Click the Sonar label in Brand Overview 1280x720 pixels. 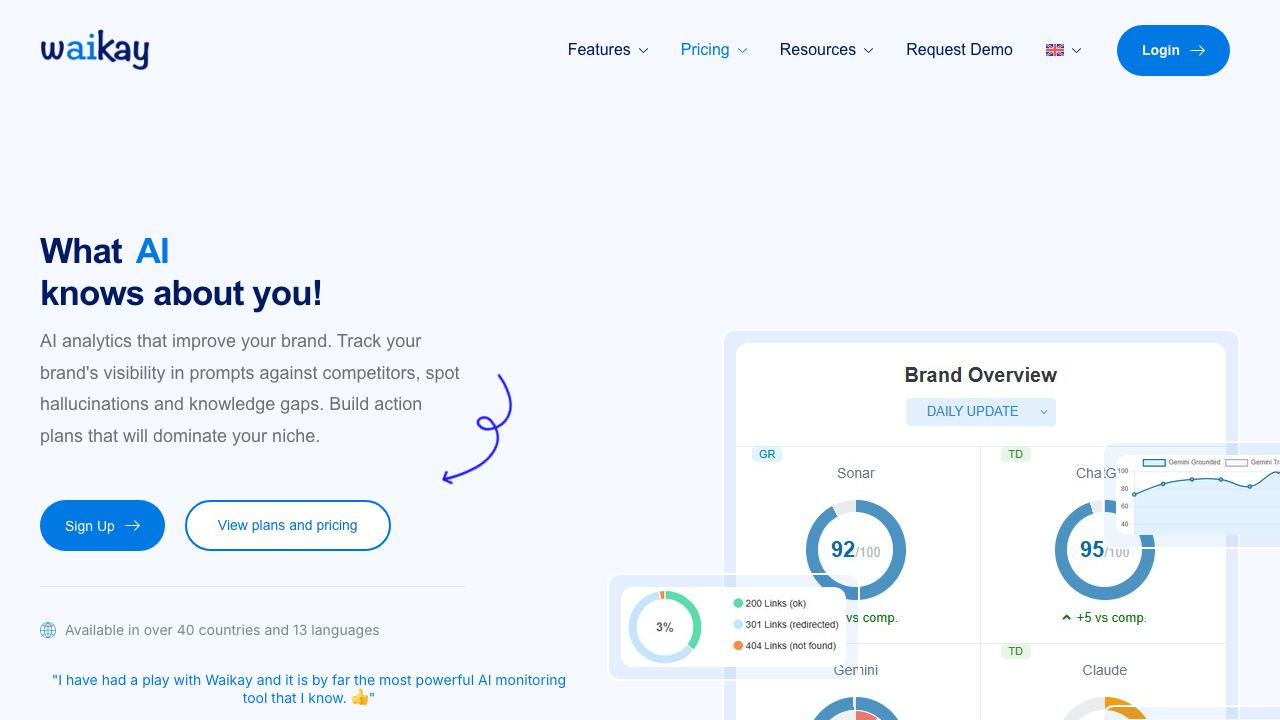pos(856,473)
